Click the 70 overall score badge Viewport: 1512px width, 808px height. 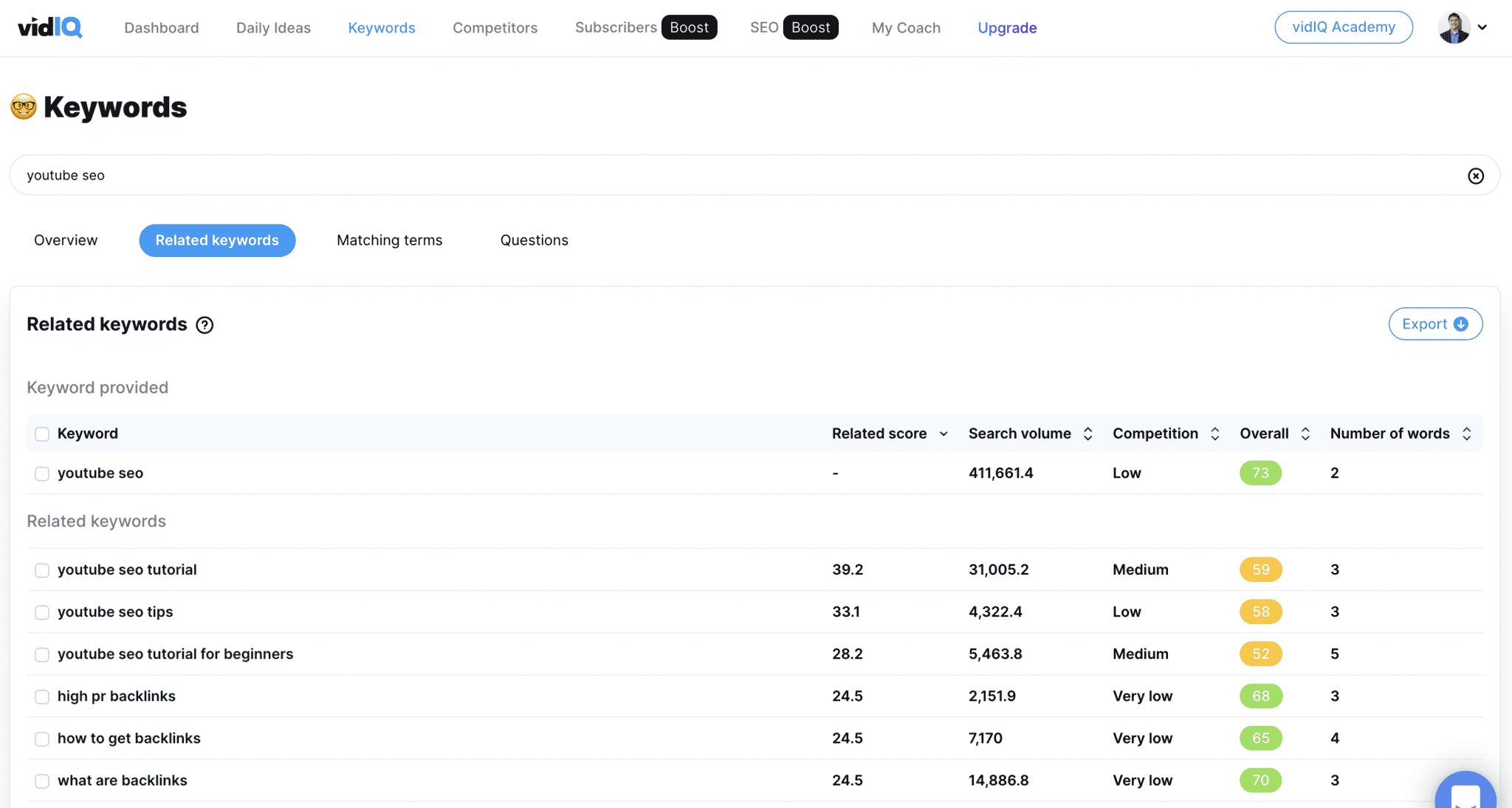pyautogui.click(x=1260, y=780)
